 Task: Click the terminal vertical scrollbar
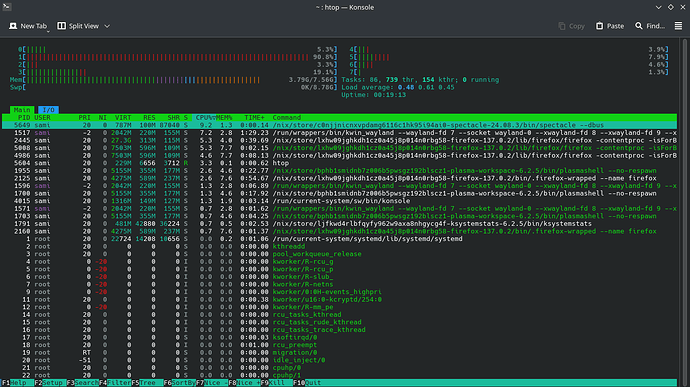pyautogui.click(x=684, y=211)
